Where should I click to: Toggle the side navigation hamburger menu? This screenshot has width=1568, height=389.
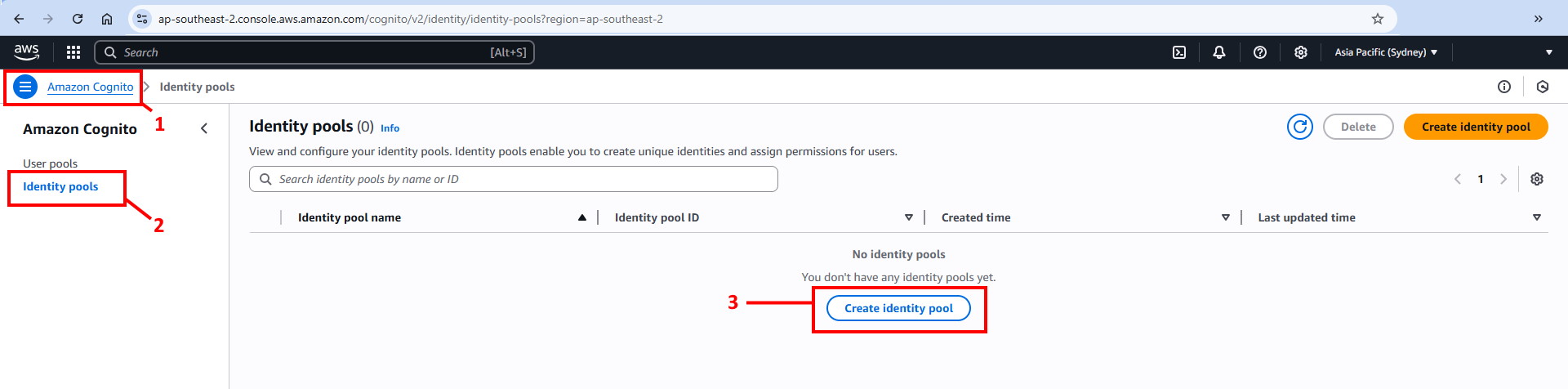click(x=25, y=87)
